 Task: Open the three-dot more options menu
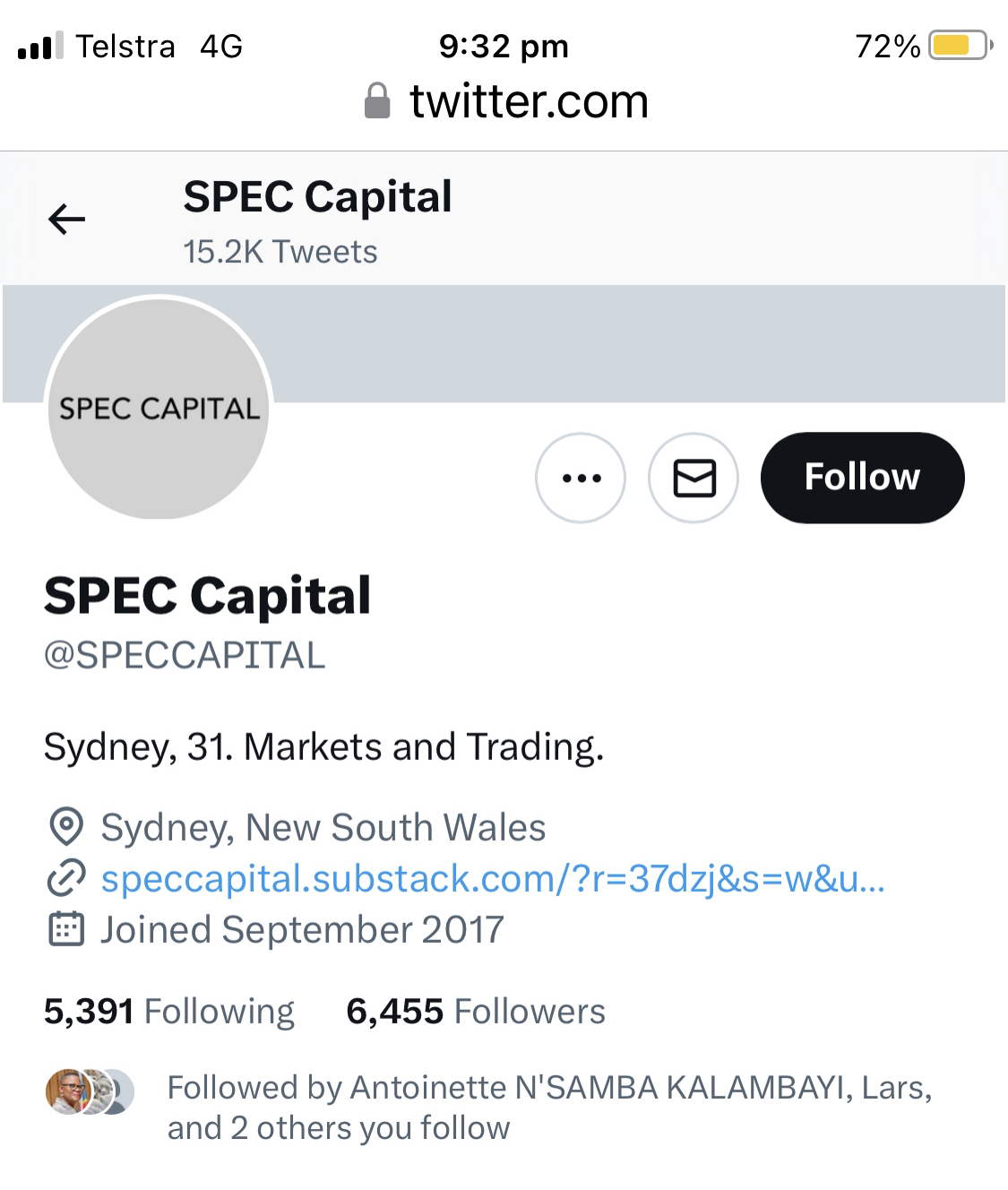tap(581, 478)
